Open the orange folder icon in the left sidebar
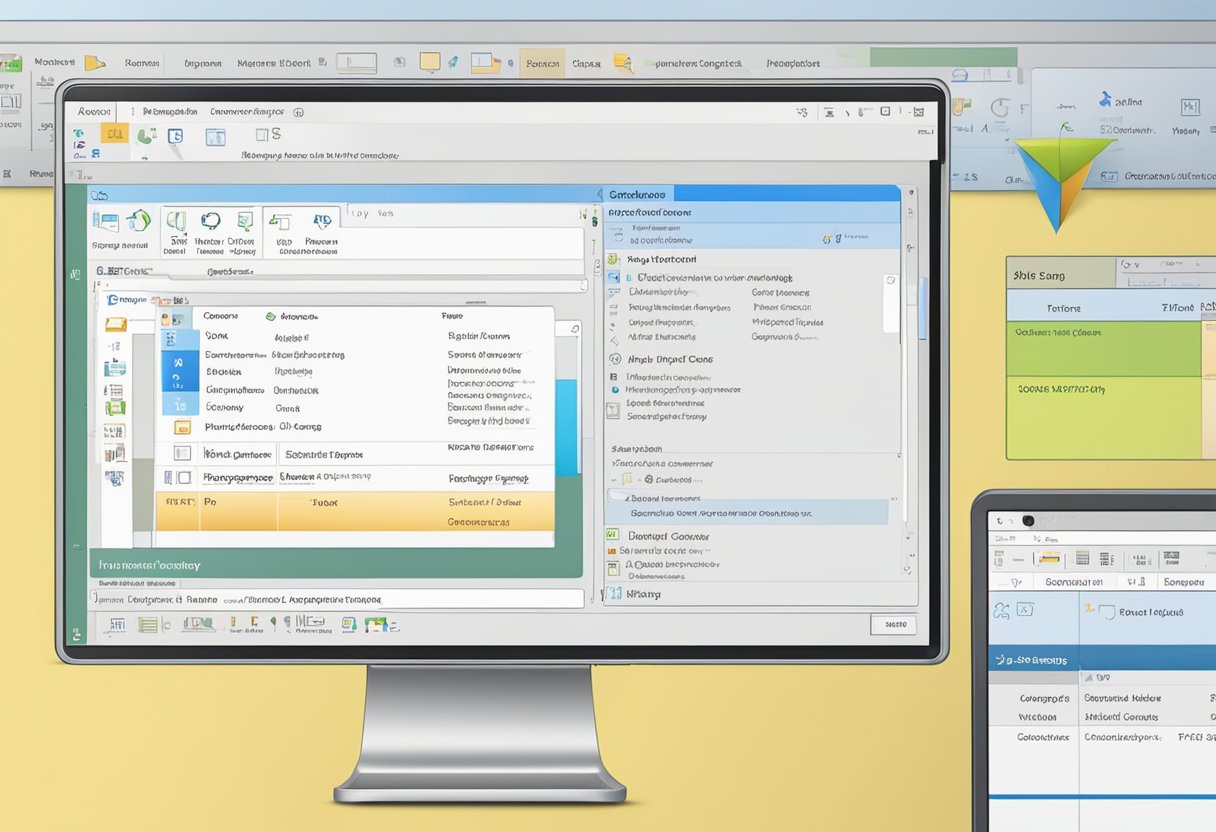The width and height of the screenshot is (1216, 832). click(116, 324)
